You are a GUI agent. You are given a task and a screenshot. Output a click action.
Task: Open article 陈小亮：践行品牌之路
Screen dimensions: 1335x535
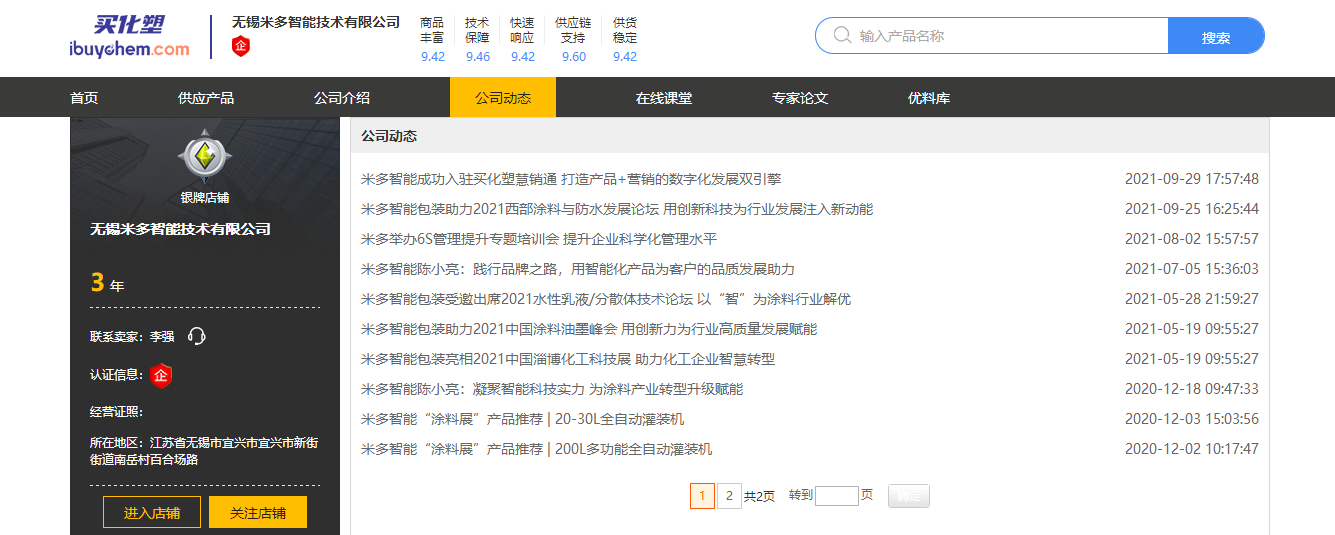click(x=578, y=269)
